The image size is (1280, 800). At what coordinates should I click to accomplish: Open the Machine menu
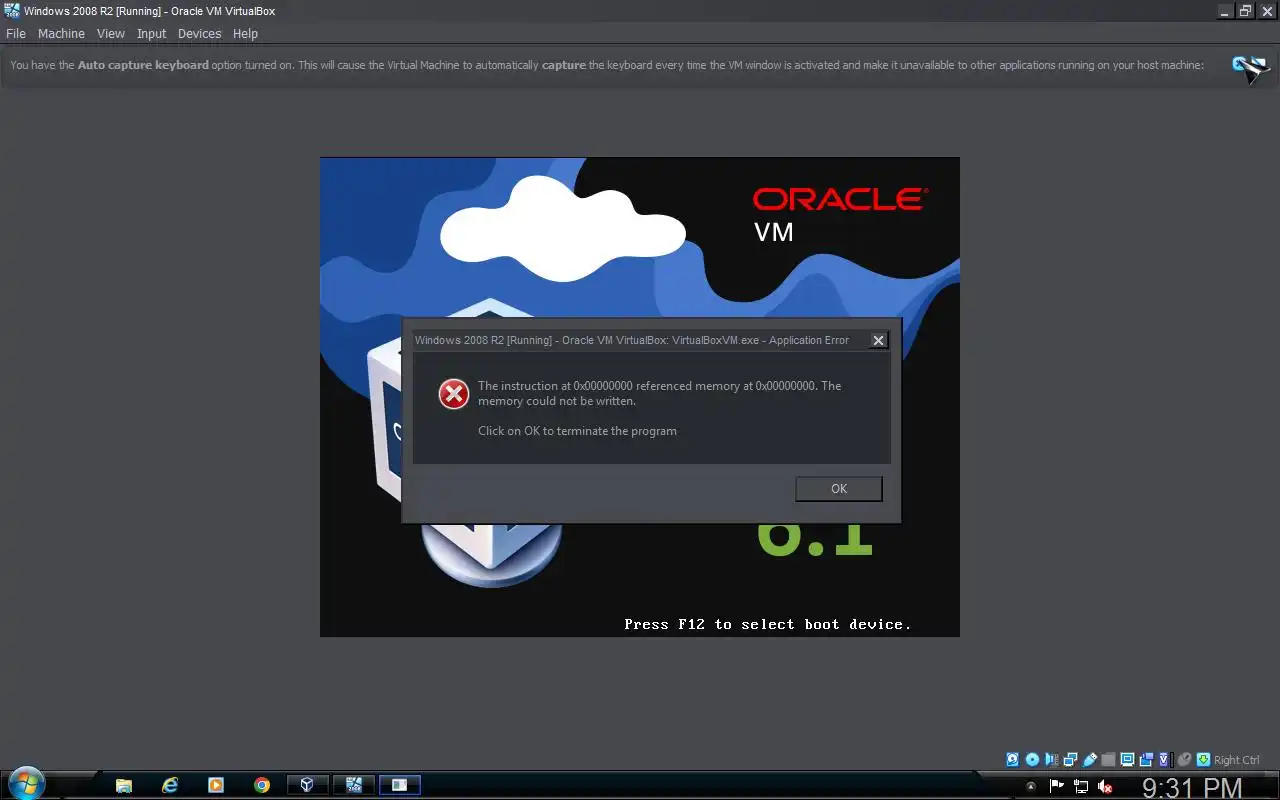[61, 33]
